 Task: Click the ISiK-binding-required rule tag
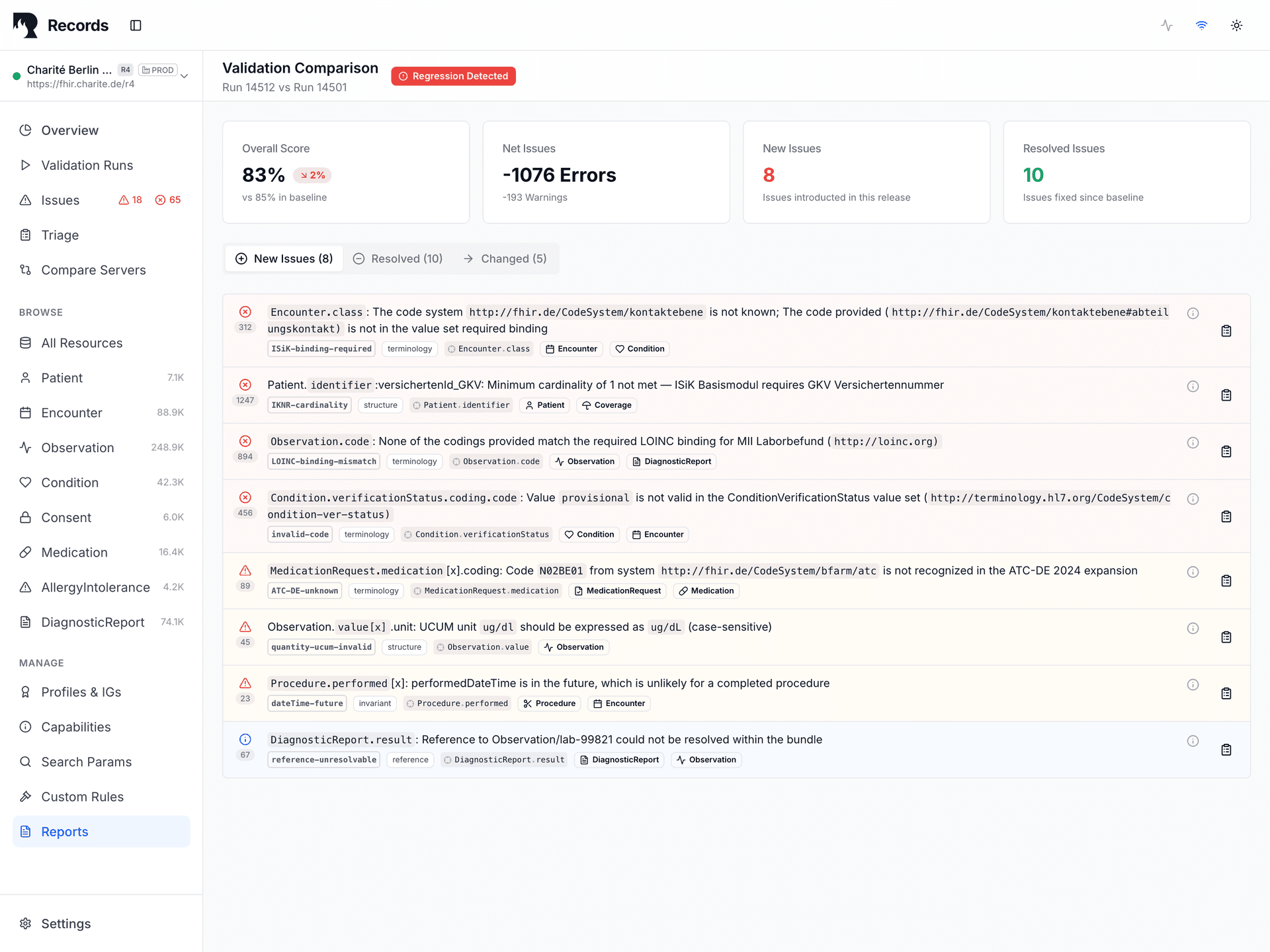coord(321,349)
